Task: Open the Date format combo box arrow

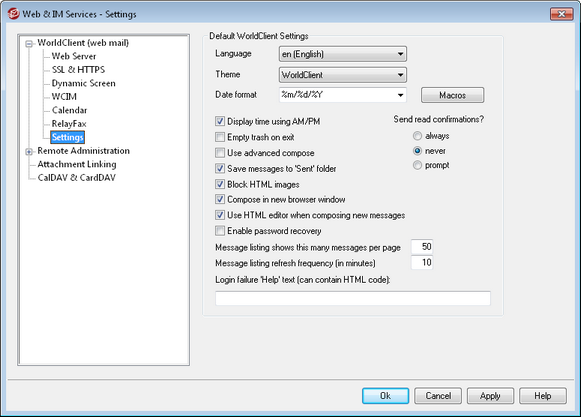Action: coord(400,95)
